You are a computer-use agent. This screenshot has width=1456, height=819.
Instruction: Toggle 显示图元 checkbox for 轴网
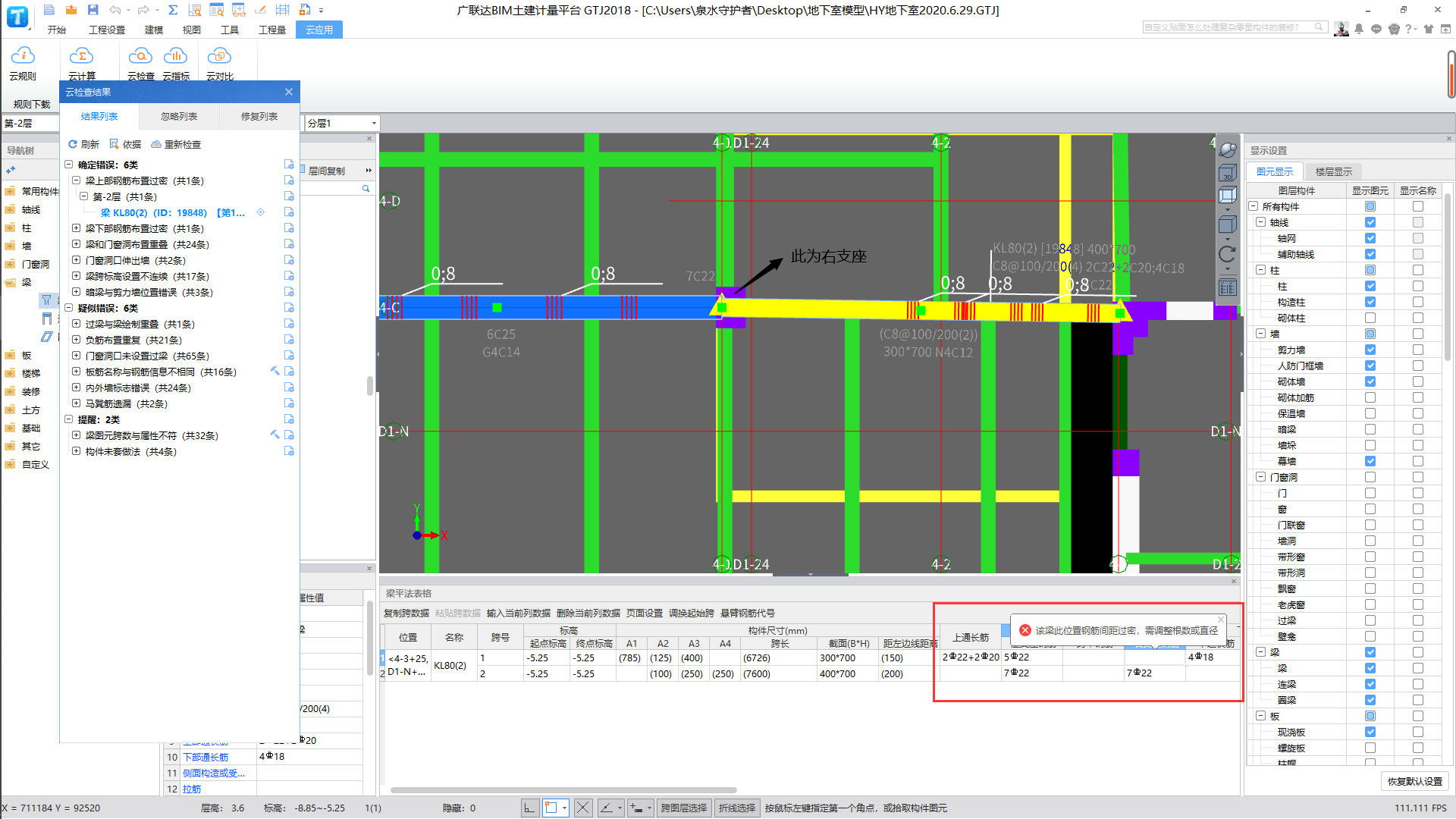(1370, 238)
